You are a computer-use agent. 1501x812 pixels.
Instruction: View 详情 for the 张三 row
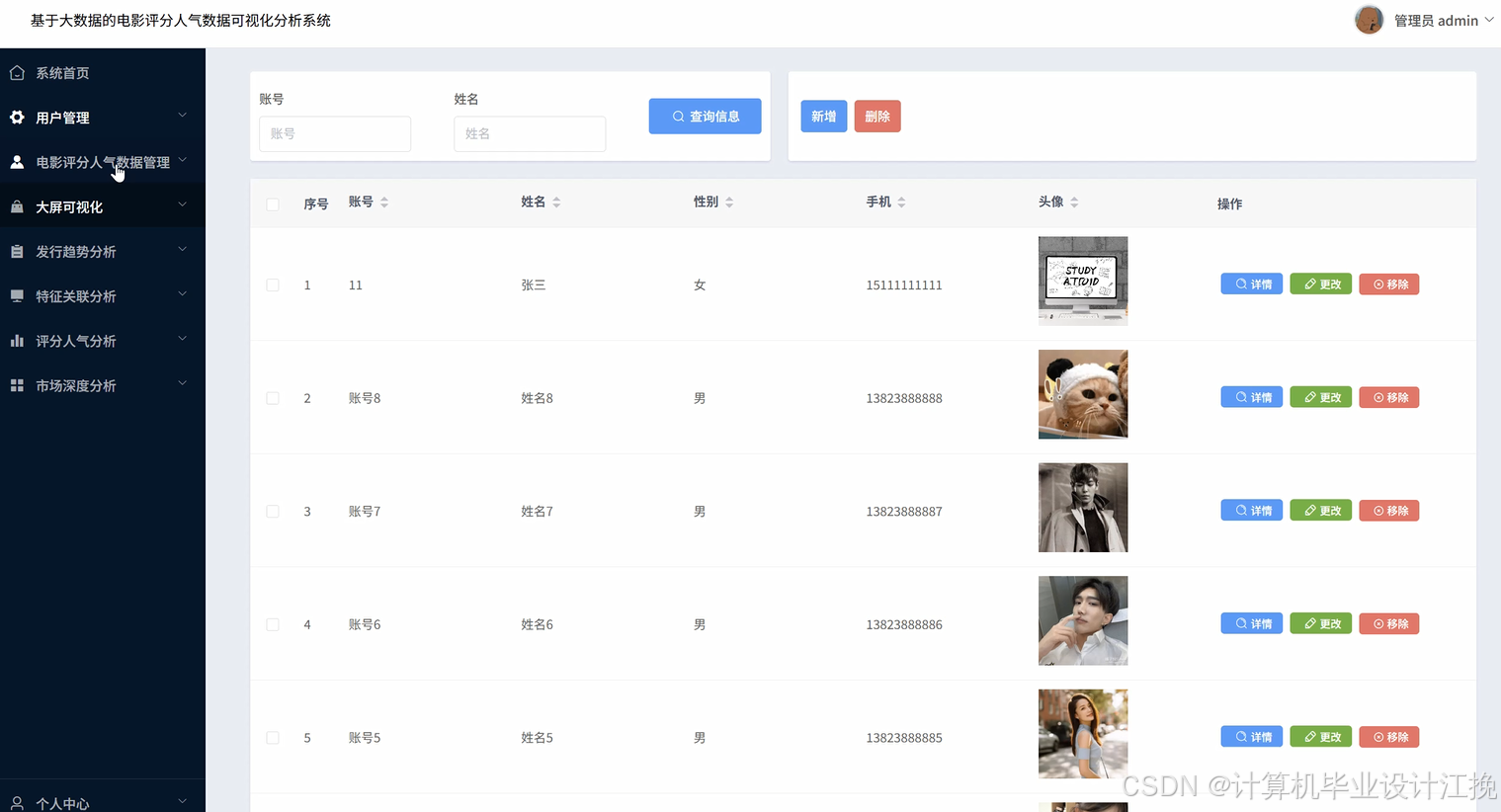point(1252,284)
